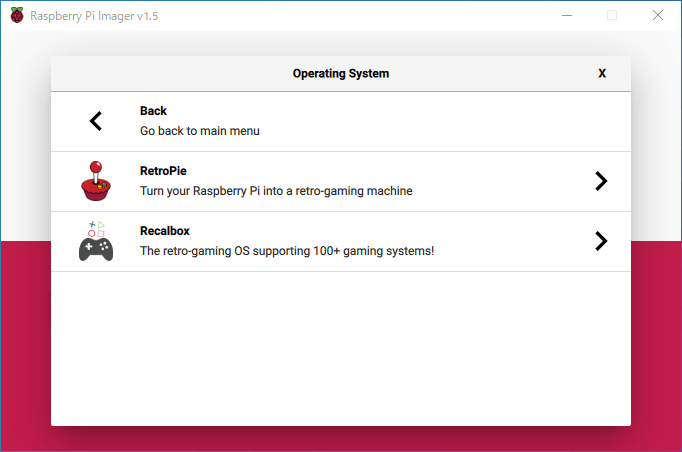The width and height of the screenshot is (682, 452).
Task: Expand the RetroPie submenu chevron
Action: click(x=601, y=181)
